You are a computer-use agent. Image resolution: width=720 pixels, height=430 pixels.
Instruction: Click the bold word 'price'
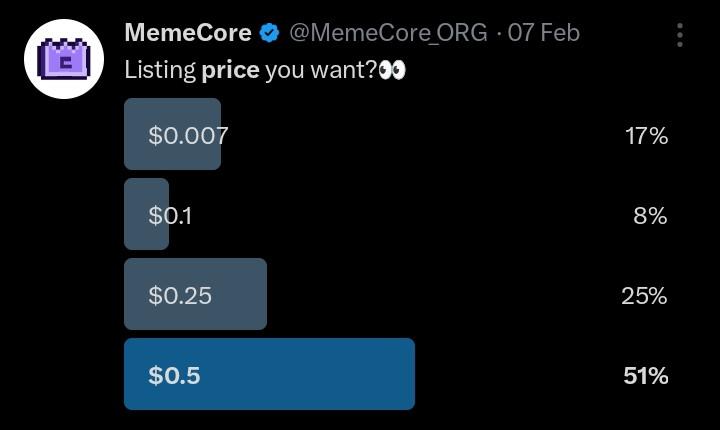(230, 72)
